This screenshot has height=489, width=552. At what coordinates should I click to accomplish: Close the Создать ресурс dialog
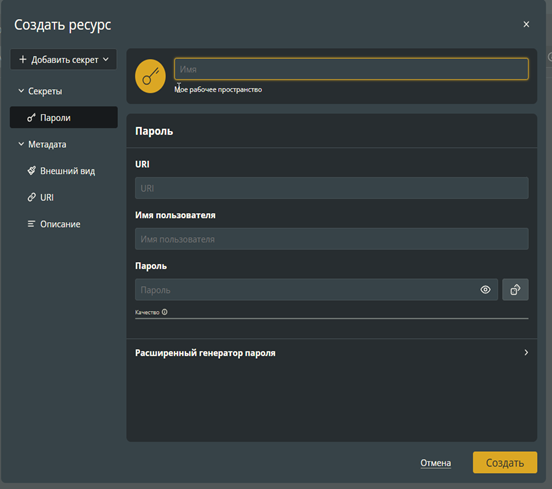click(526, 24)
